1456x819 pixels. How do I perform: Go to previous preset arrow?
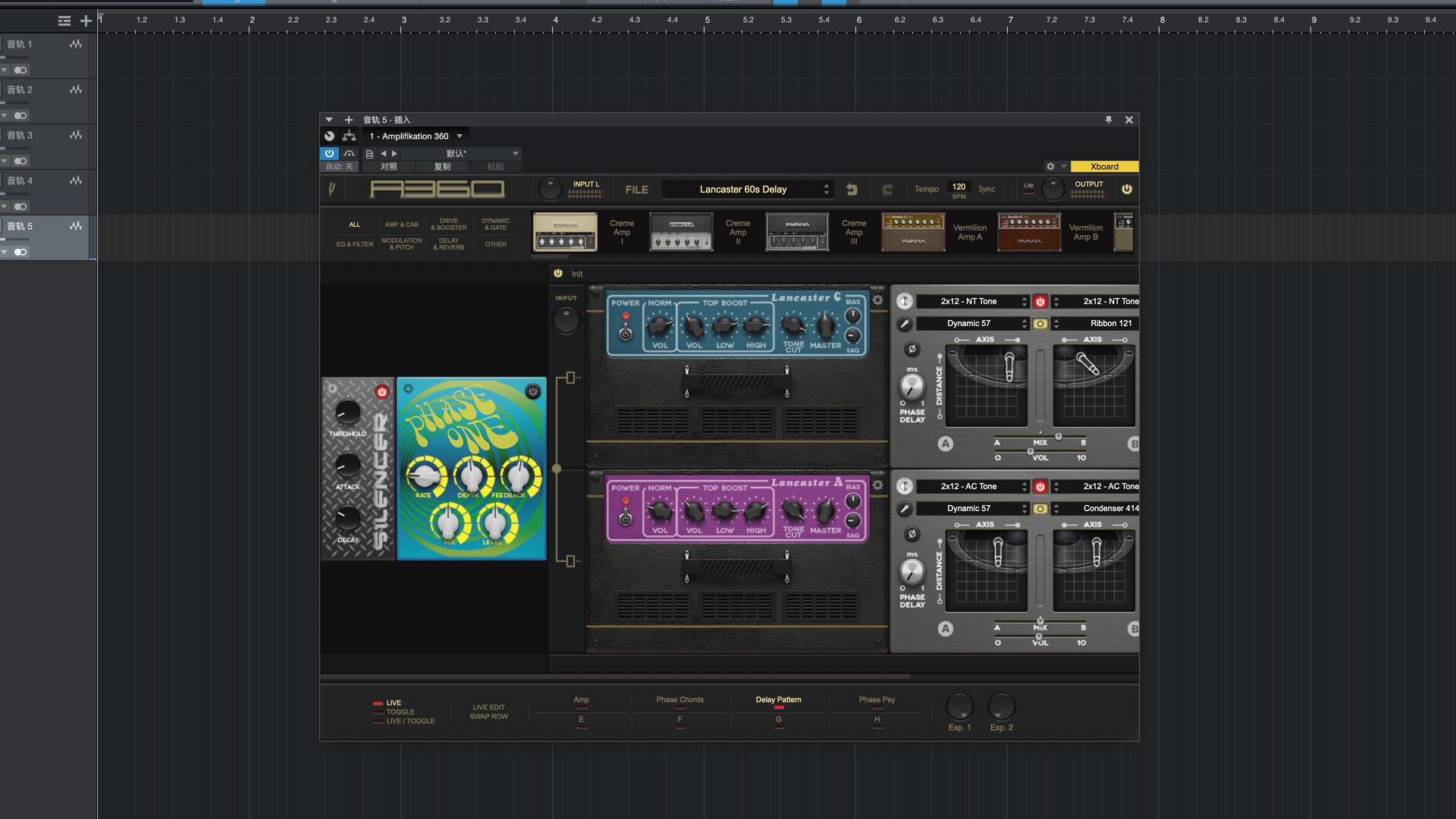coord(383,154)
